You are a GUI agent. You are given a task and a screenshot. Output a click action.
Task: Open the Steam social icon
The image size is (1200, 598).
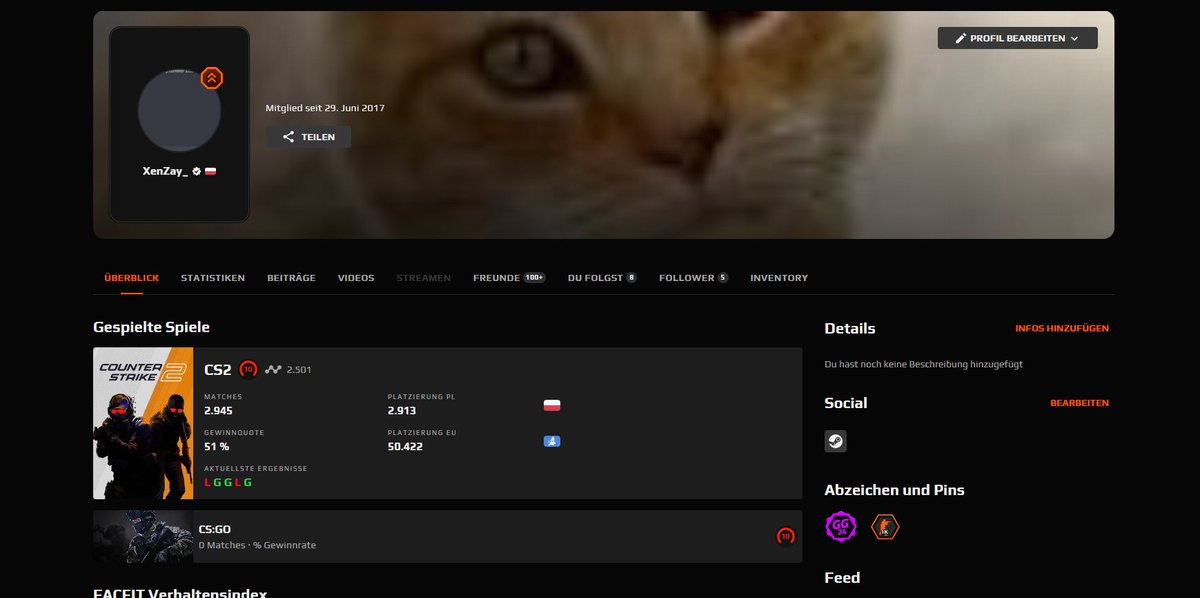coord(835,442)
